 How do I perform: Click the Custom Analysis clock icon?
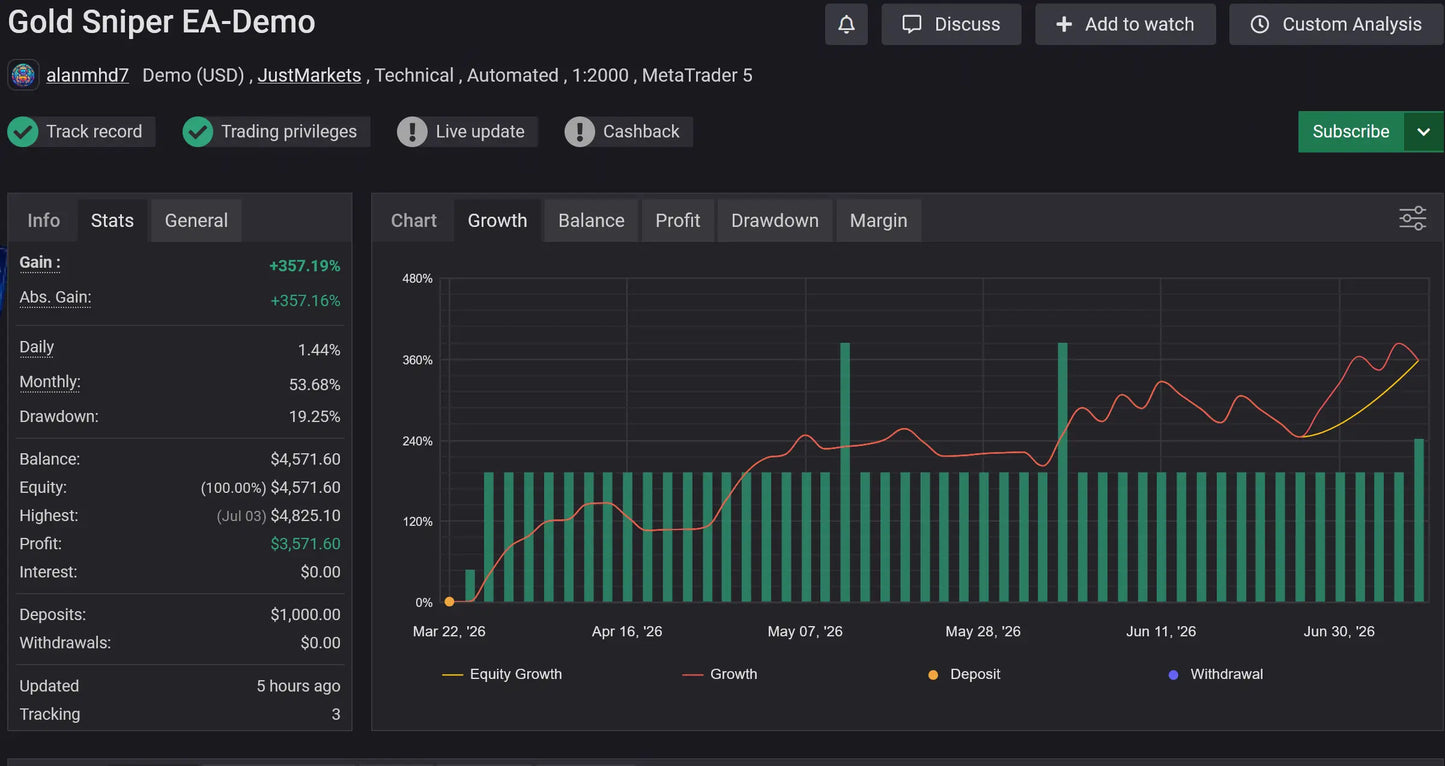1260,24
